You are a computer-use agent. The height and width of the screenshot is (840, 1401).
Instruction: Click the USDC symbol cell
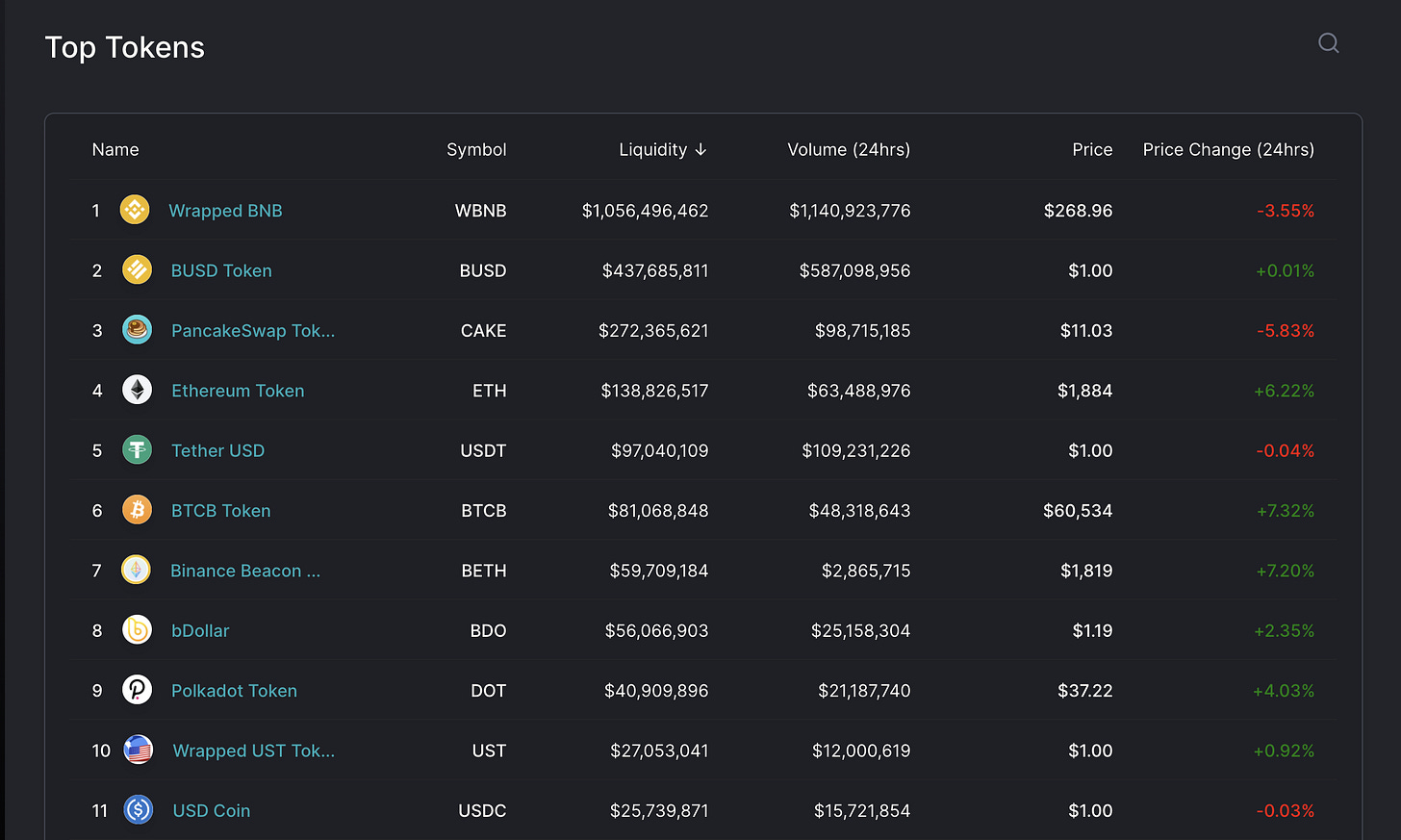coord(482,810)
